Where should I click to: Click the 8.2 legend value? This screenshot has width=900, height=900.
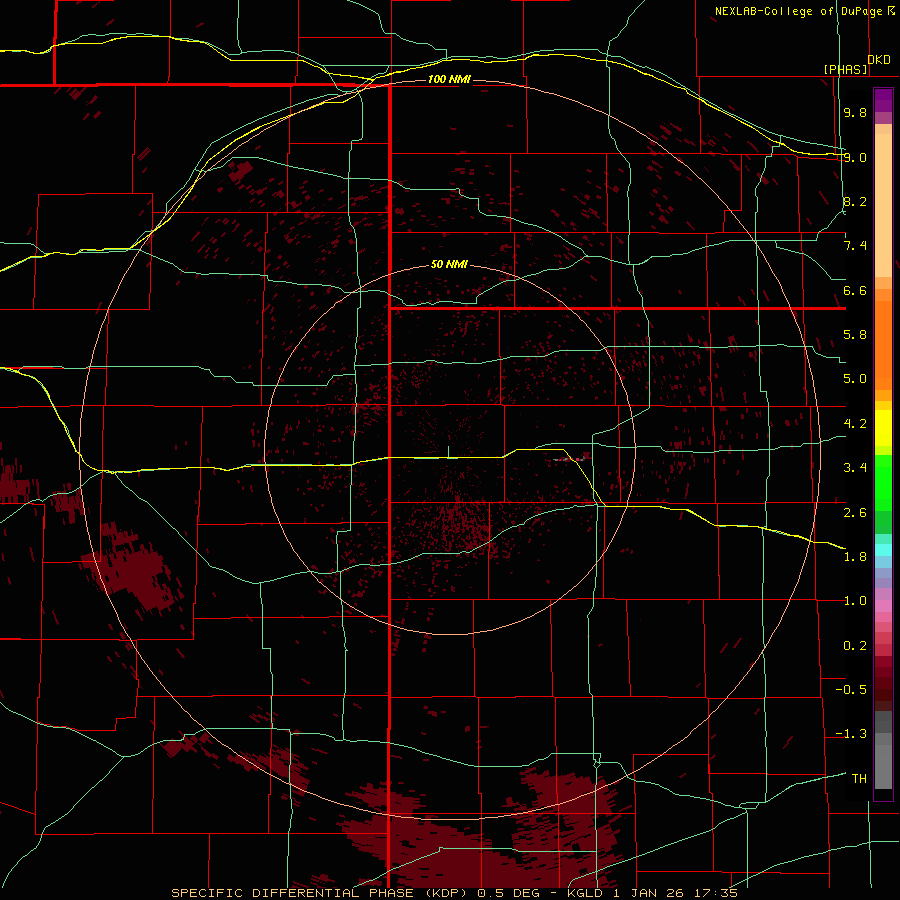pos(855,201)
